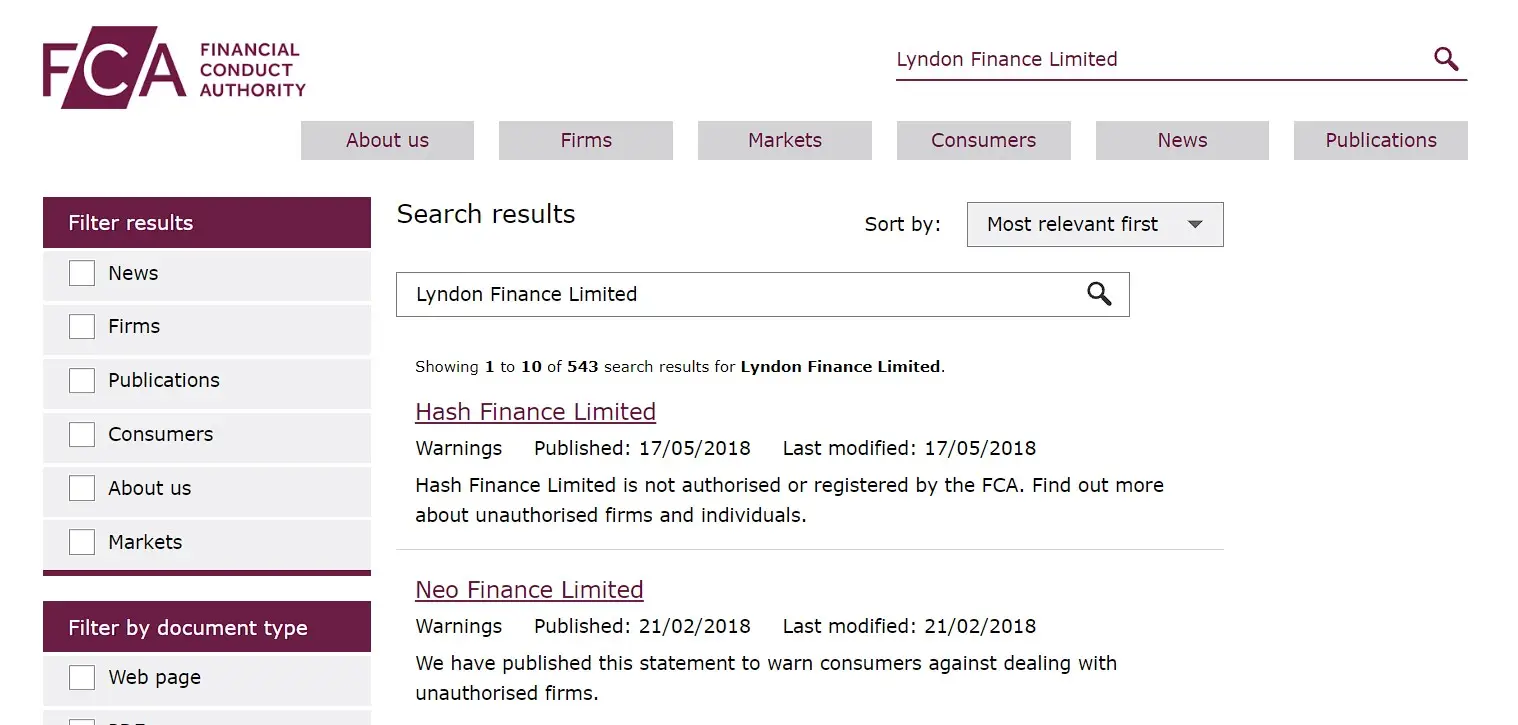The height and width of the screenshot is (725, 1518).
Task: Select the About us filter checkbox
Action: [82, 488]
